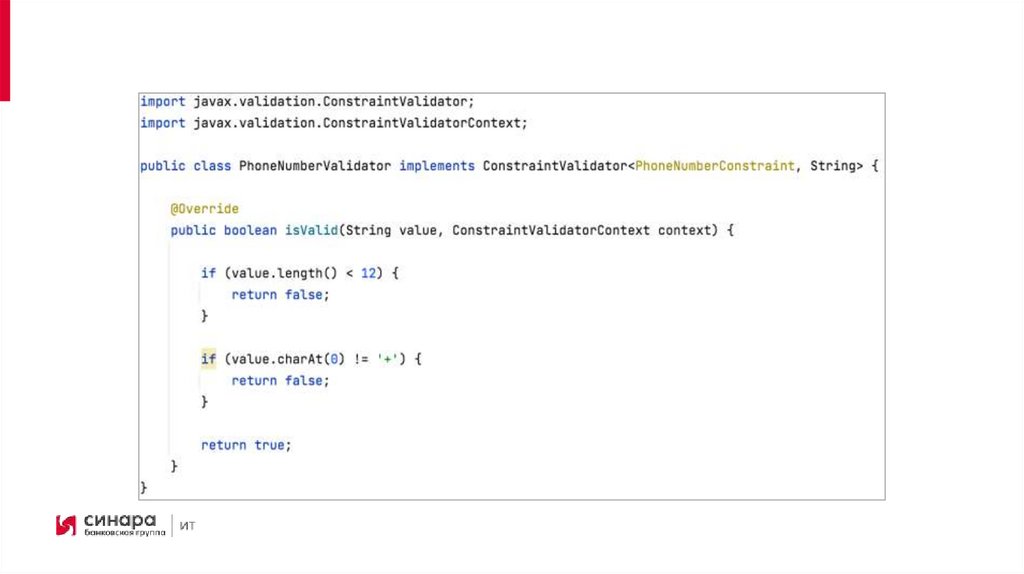
Task: Click the highlighted if keyword before charAt
Action: (208, 358)
